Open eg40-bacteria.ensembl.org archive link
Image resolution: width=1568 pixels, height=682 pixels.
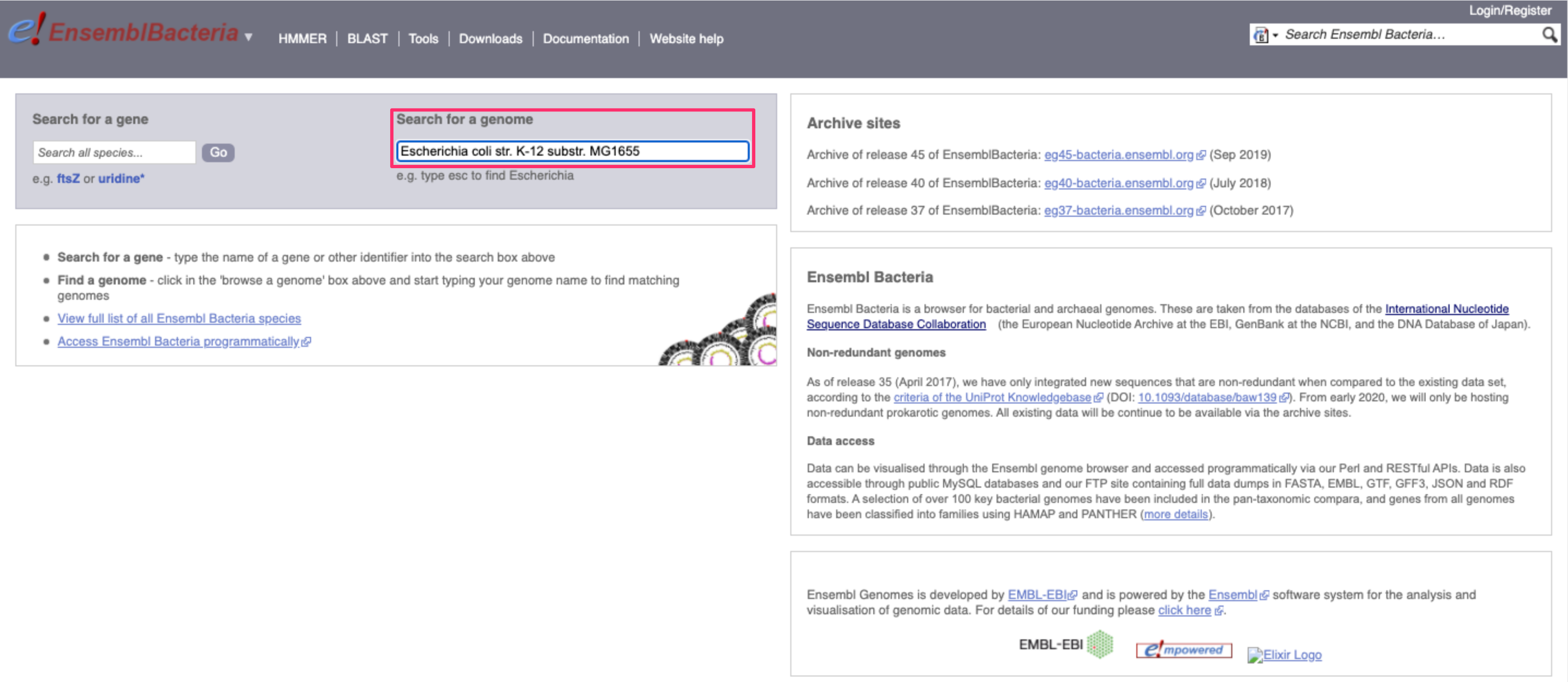[x=1118, y=183]
